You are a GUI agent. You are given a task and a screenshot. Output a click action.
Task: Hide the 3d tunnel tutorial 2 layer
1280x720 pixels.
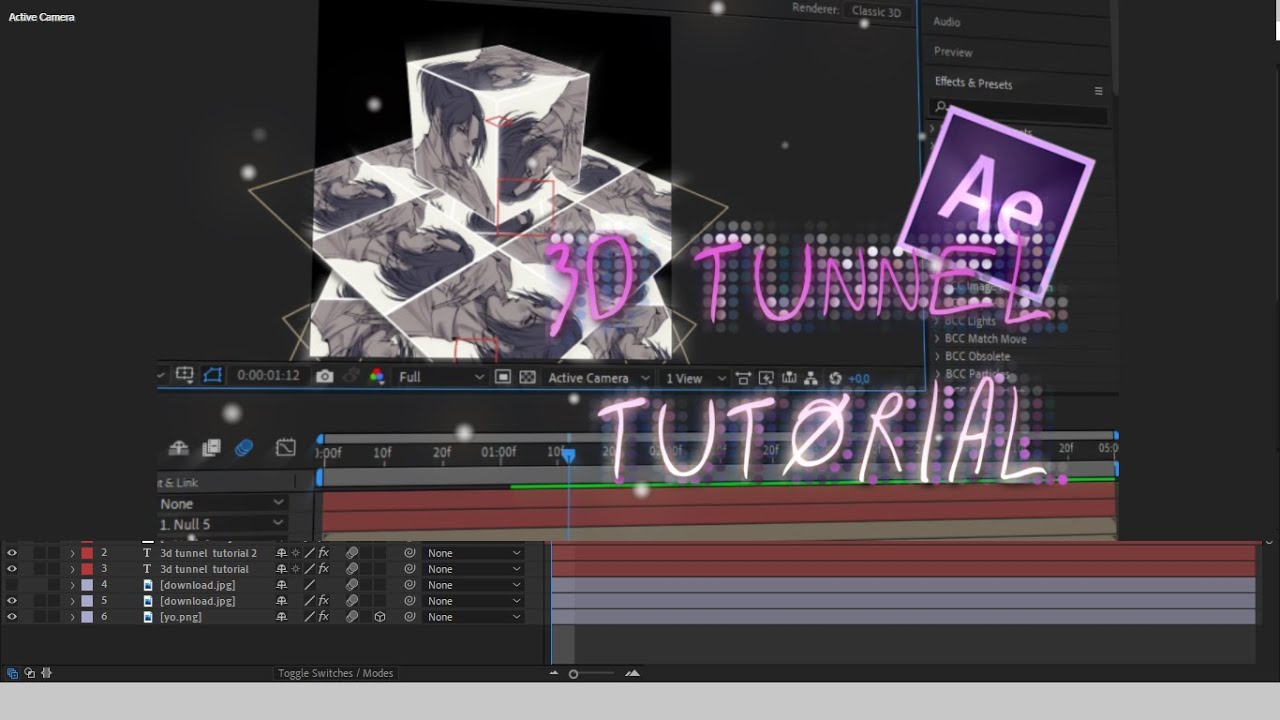click(12, 553)
